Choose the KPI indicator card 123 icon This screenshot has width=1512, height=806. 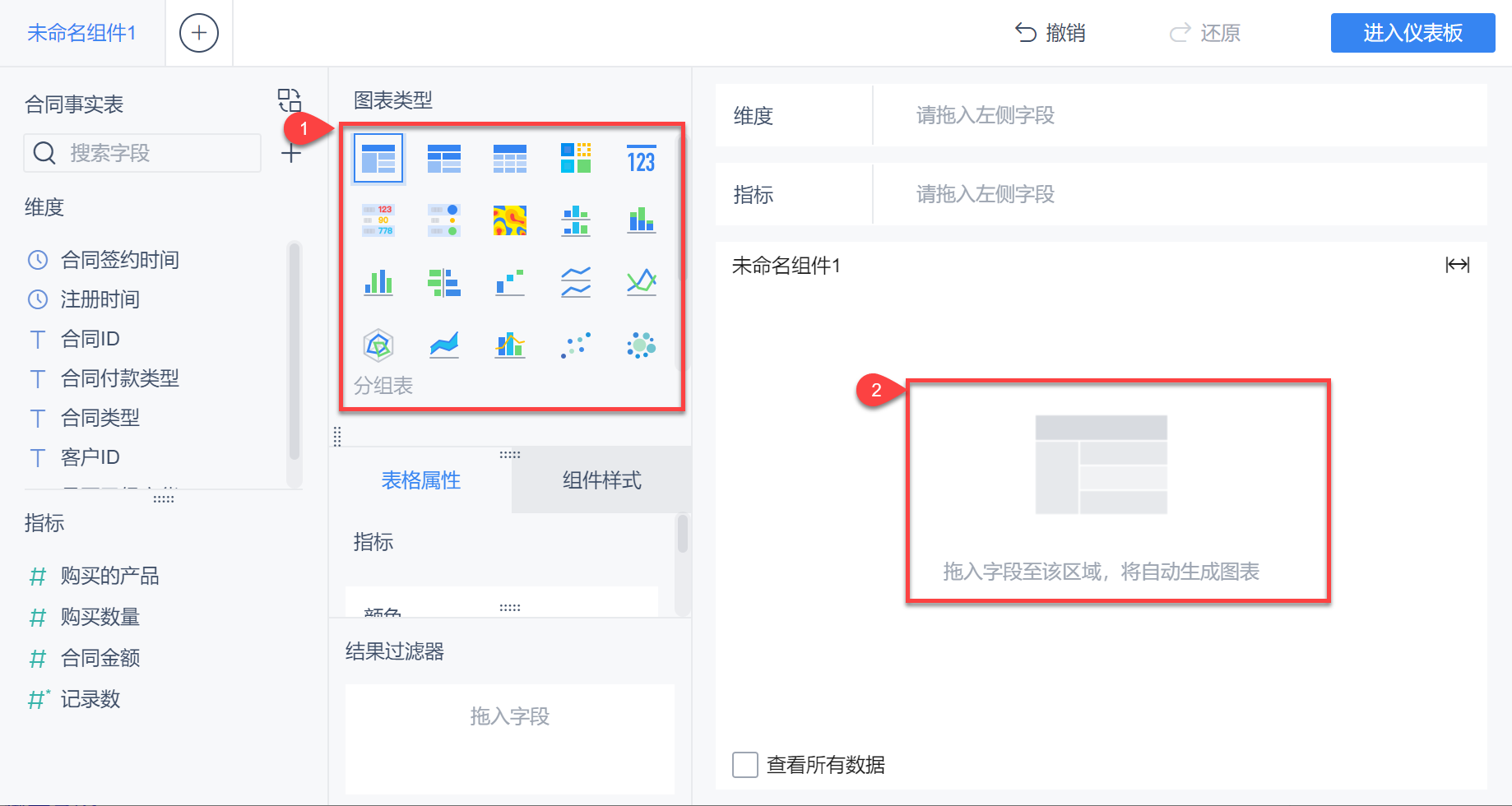pyautogui.click(x=642, y=158)
